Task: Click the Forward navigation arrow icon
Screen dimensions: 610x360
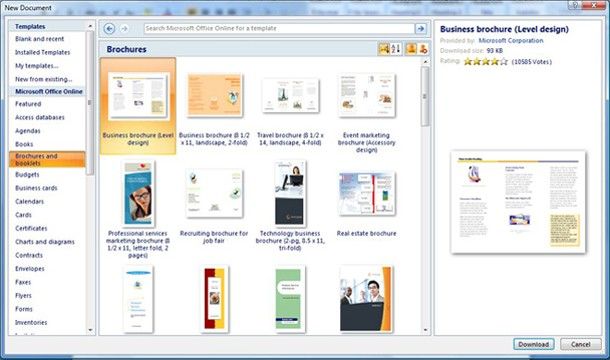Action: click(124, 28)
